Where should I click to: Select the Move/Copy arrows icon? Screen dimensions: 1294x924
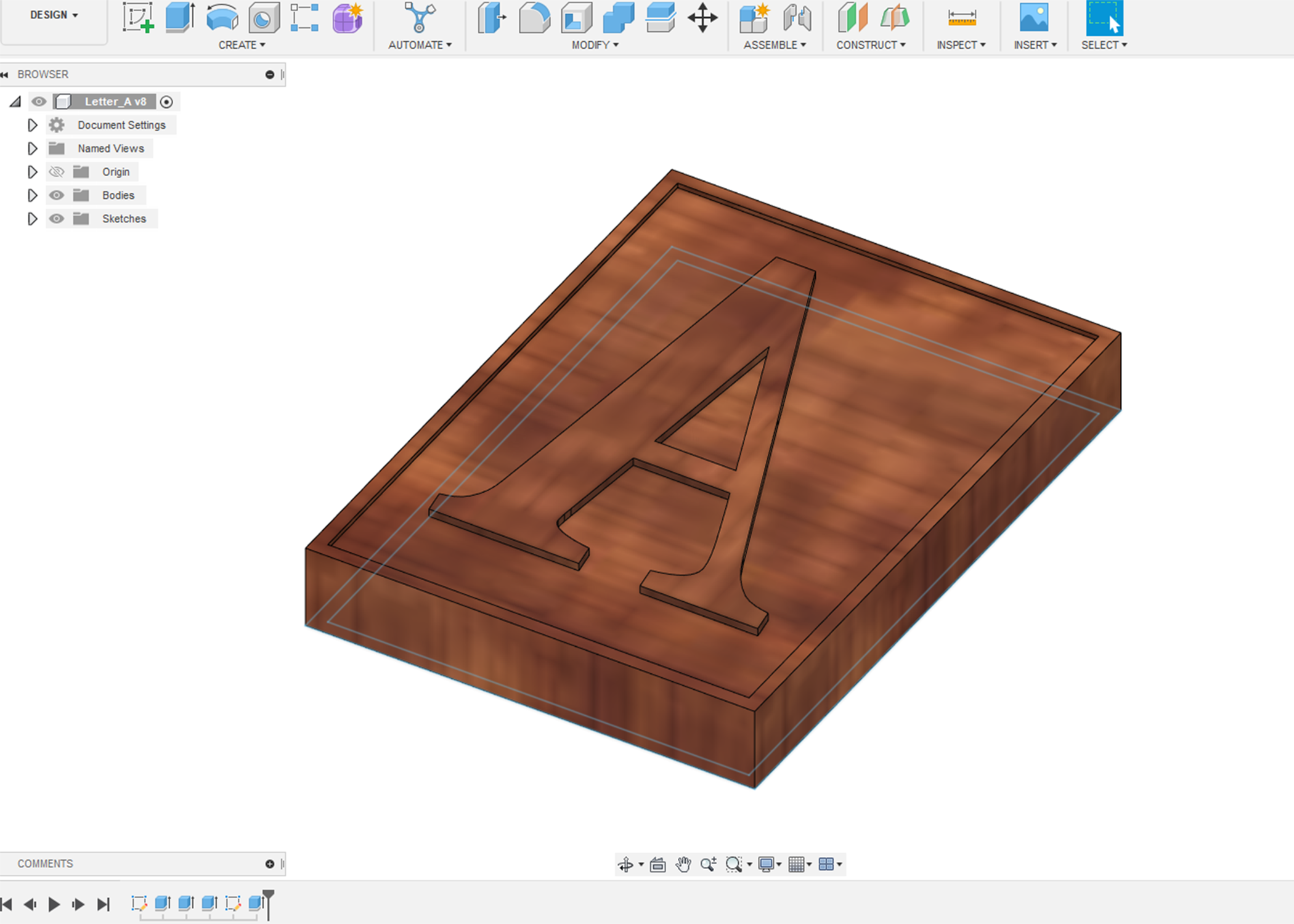702,18
